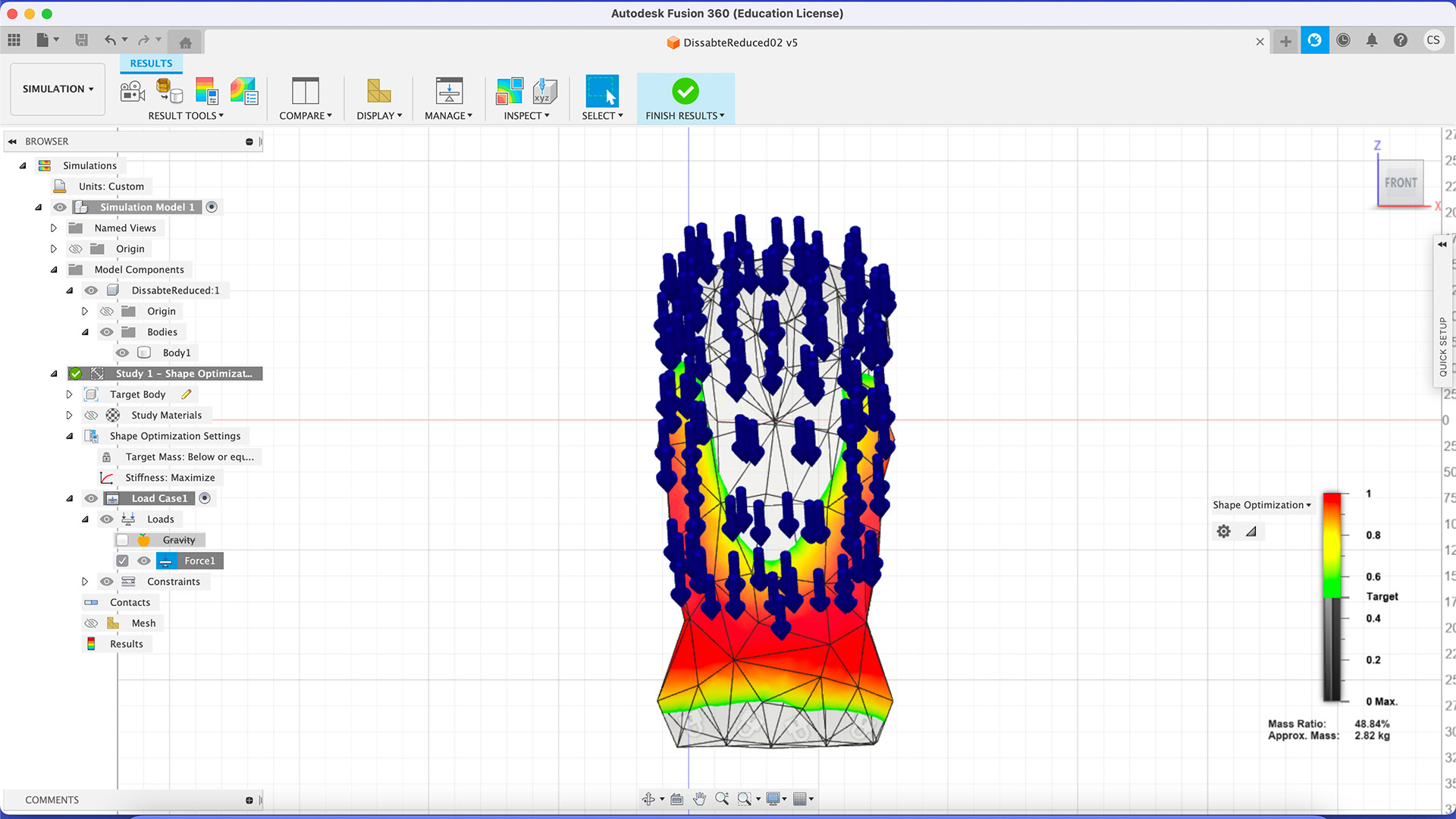Open the Shape Optimization legend dropdown
Image resolution: width=1456 pixels, height=819 pixels.
point(1261,505)
